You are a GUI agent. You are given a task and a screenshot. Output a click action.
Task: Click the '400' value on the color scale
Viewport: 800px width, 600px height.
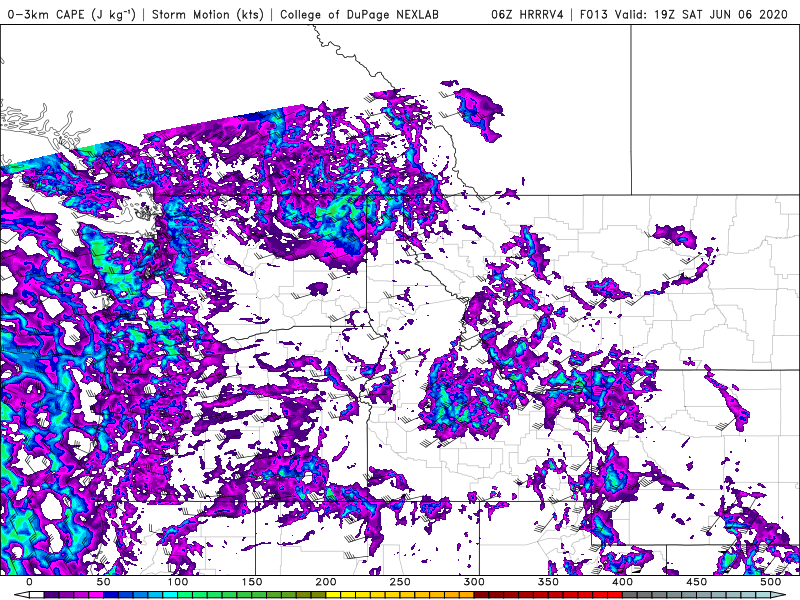[622, 582]
